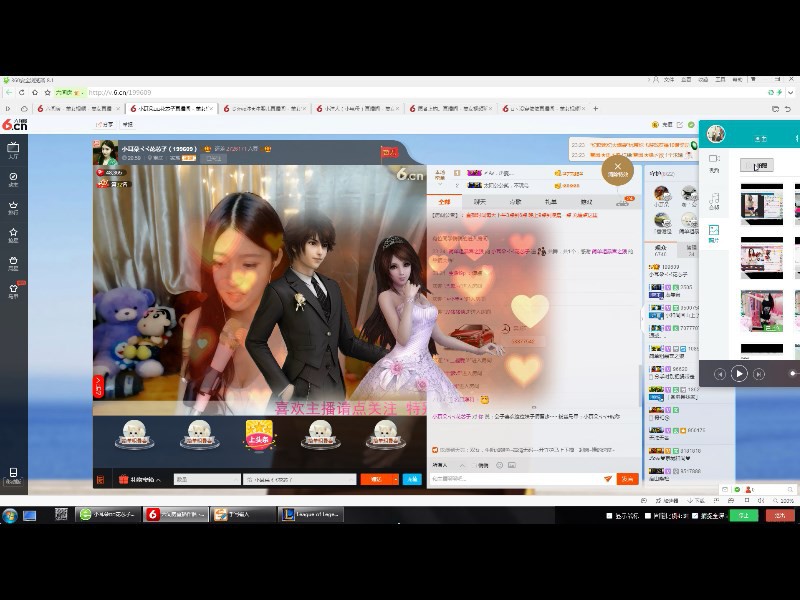Screen dimensions: 800x600
Task: Open the music section in side panel
Action: (714, 200)
